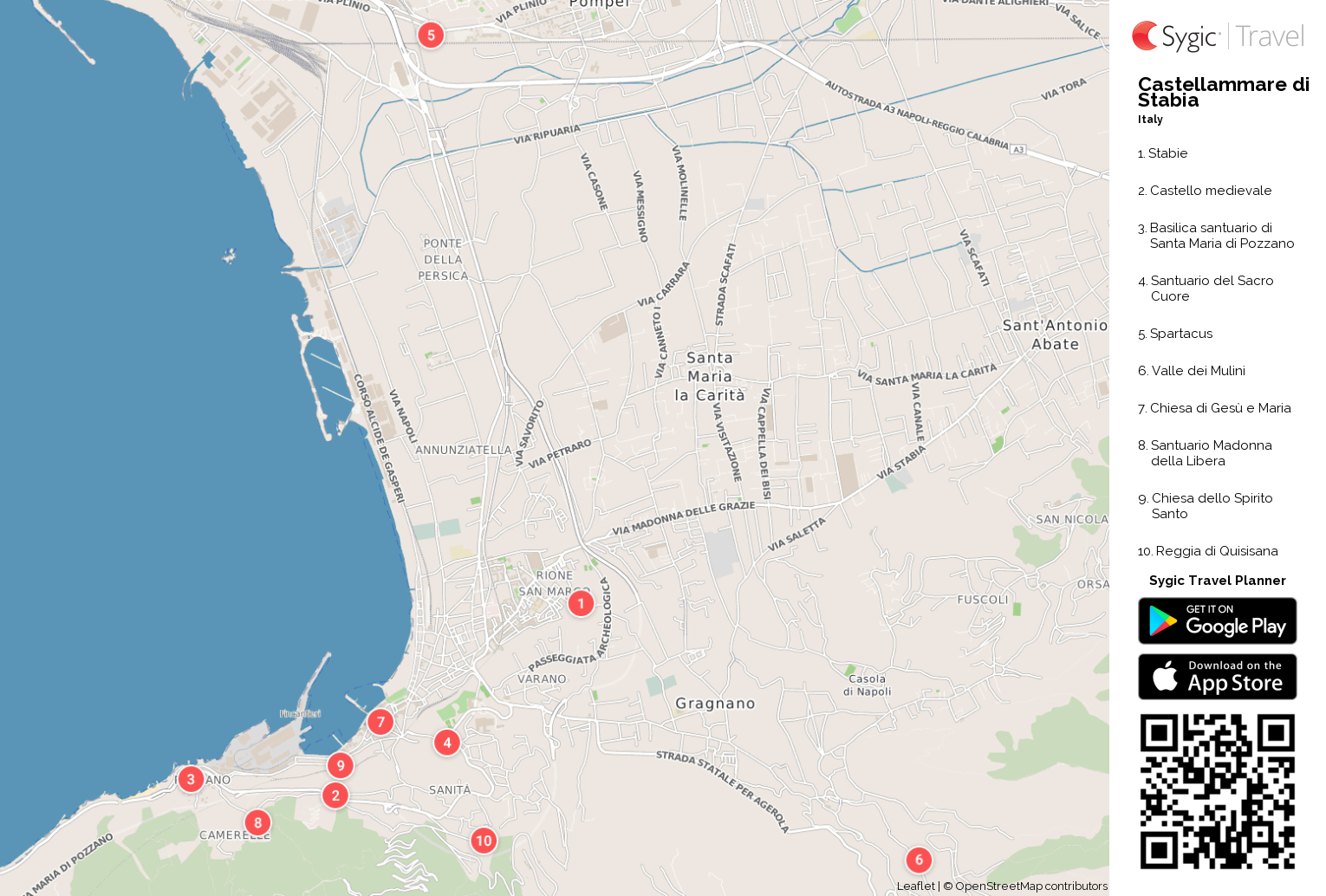Click the 'SAN NICOLA' map label
Screen dimensions: 1326x896
(x=1072, y=520)
